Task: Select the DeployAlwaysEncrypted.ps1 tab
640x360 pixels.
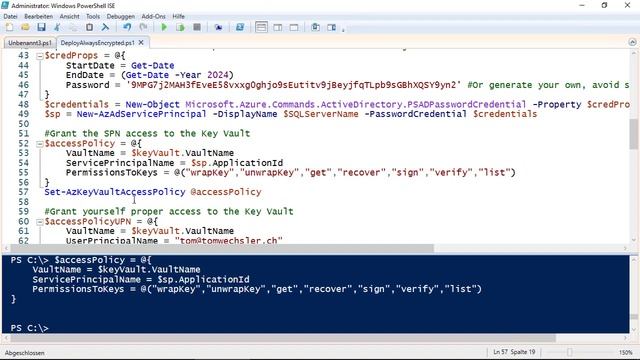Action: pyautogui.click(x=98, y=42)
